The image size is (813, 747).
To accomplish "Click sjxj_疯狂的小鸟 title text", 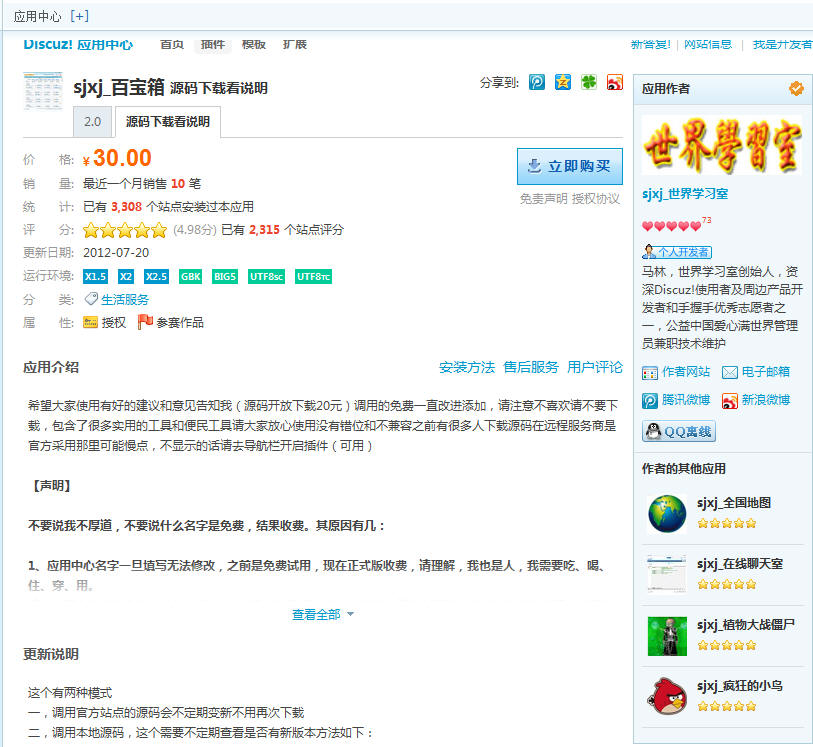I will point(740,686).
